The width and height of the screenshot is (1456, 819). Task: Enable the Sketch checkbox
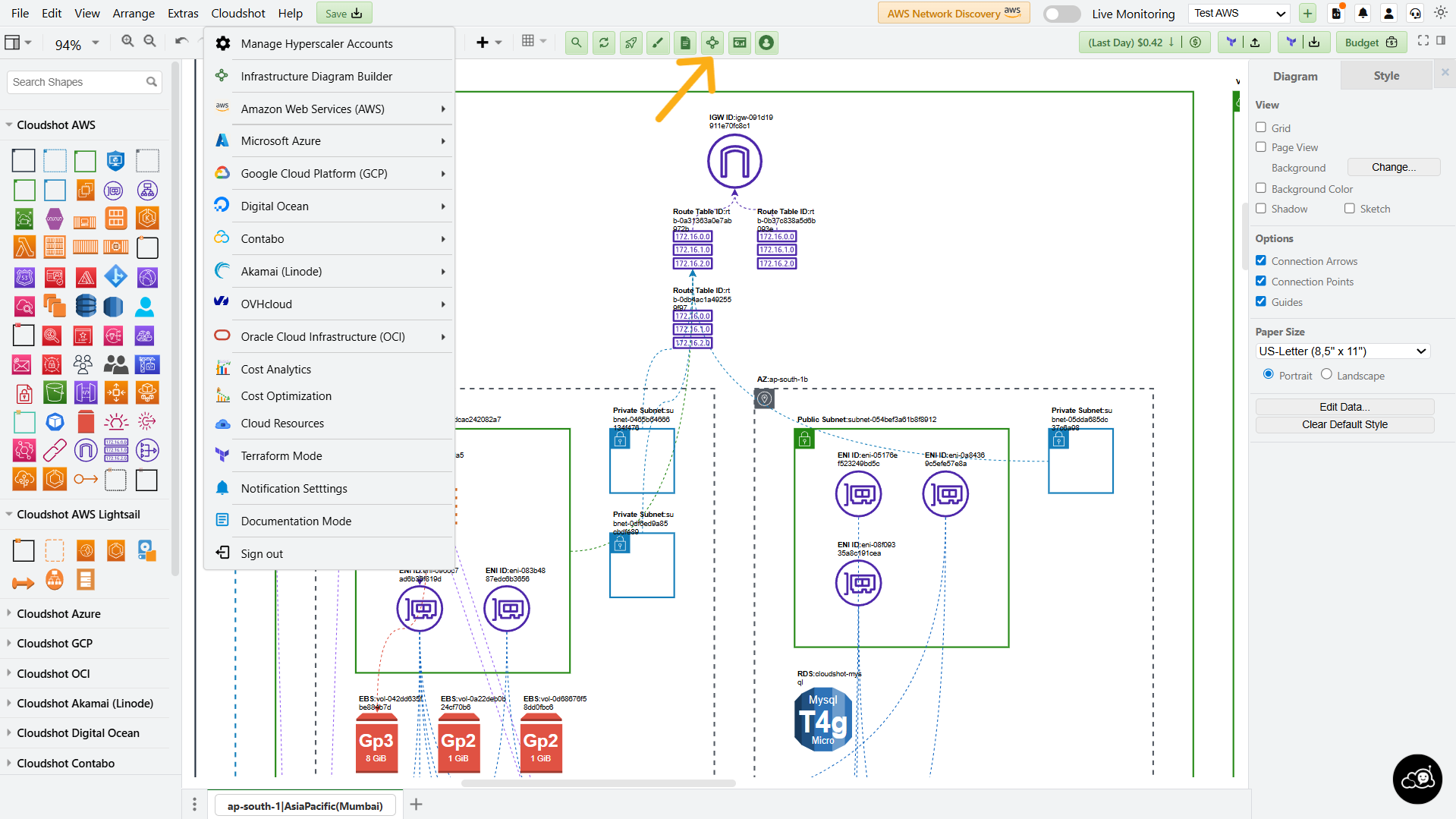(1350, 208)
